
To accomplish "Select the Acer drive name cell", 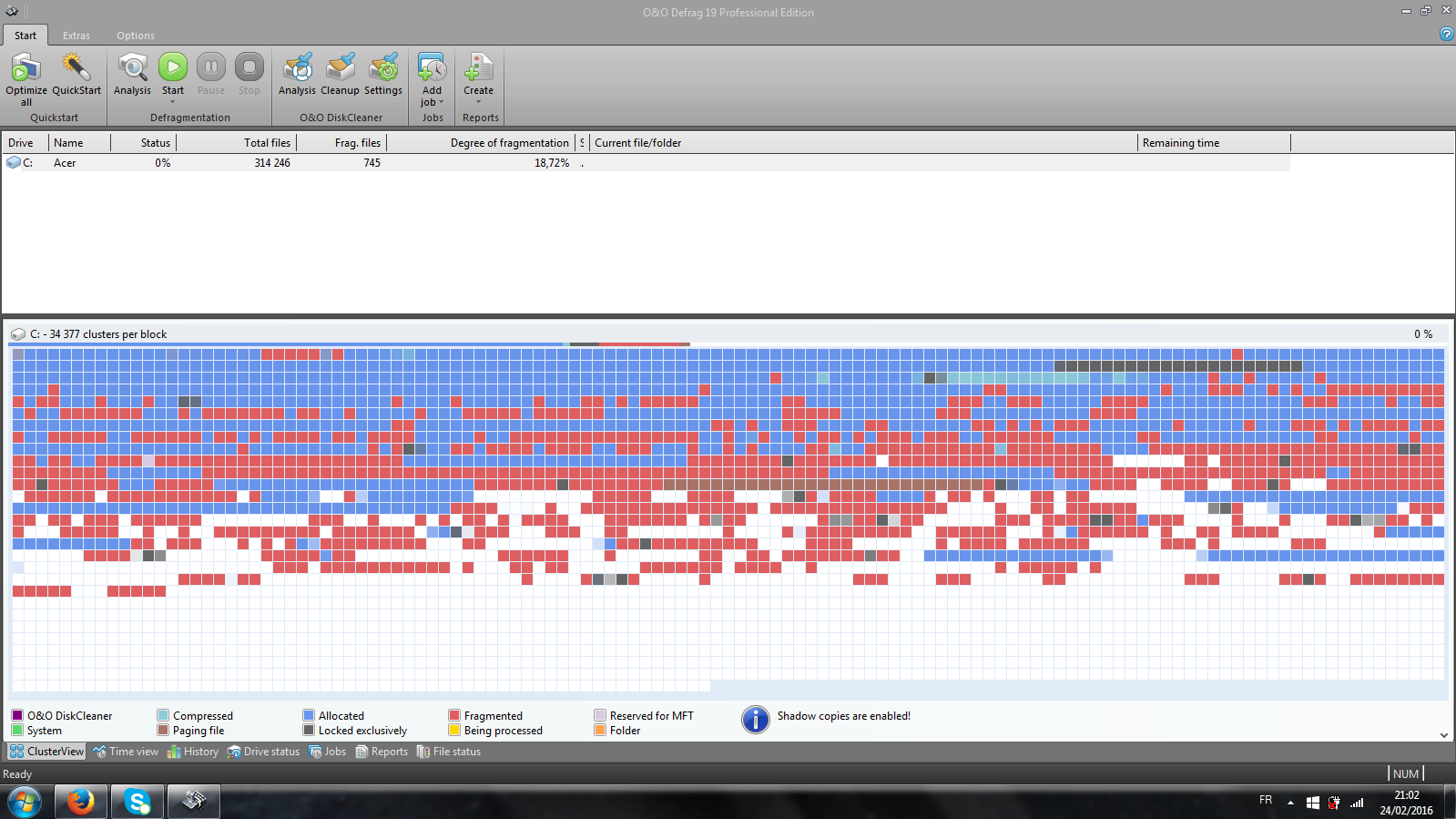I will click(x=65, y=163).
